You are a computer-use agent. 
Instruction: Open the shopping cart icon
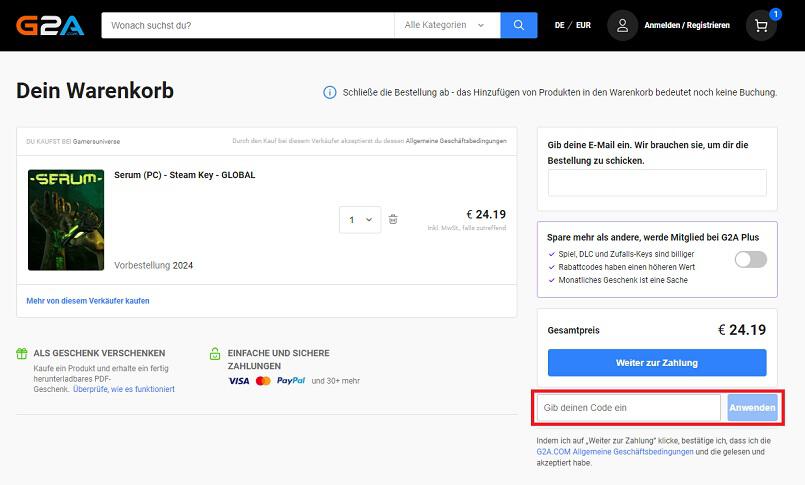click(x=761, y=25)
